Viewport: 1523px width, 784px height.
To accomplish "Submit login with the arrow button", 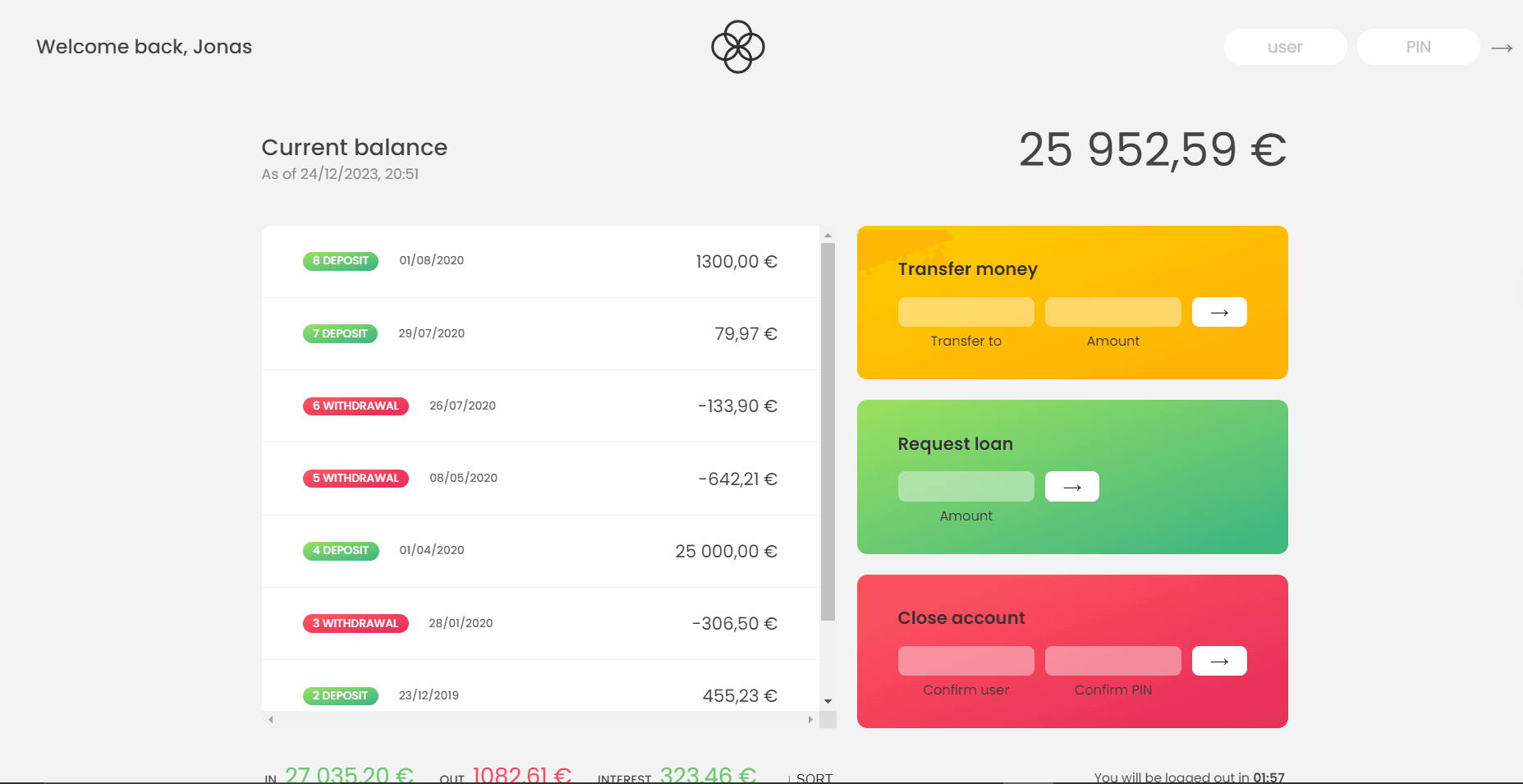I will coord(1503,47).
